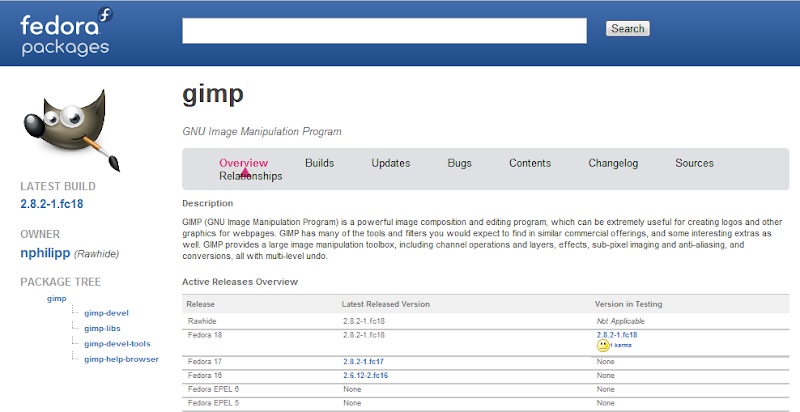Focus the package search input field
The width and height of the screenshot is (800, 412).
click(x=384, y=31)
